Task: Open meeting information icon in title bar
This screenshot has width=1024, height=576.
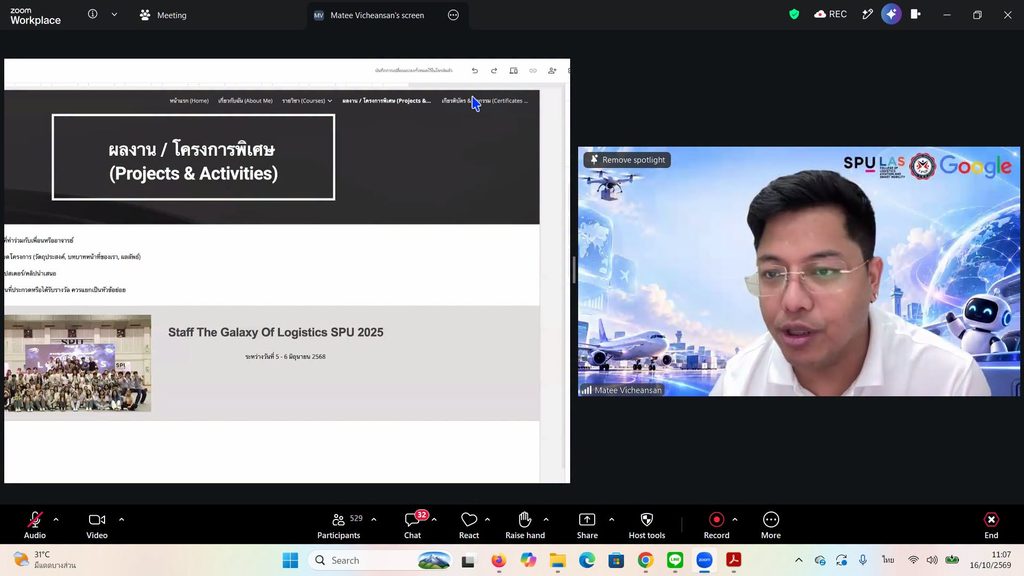Action: coord(93,14)
